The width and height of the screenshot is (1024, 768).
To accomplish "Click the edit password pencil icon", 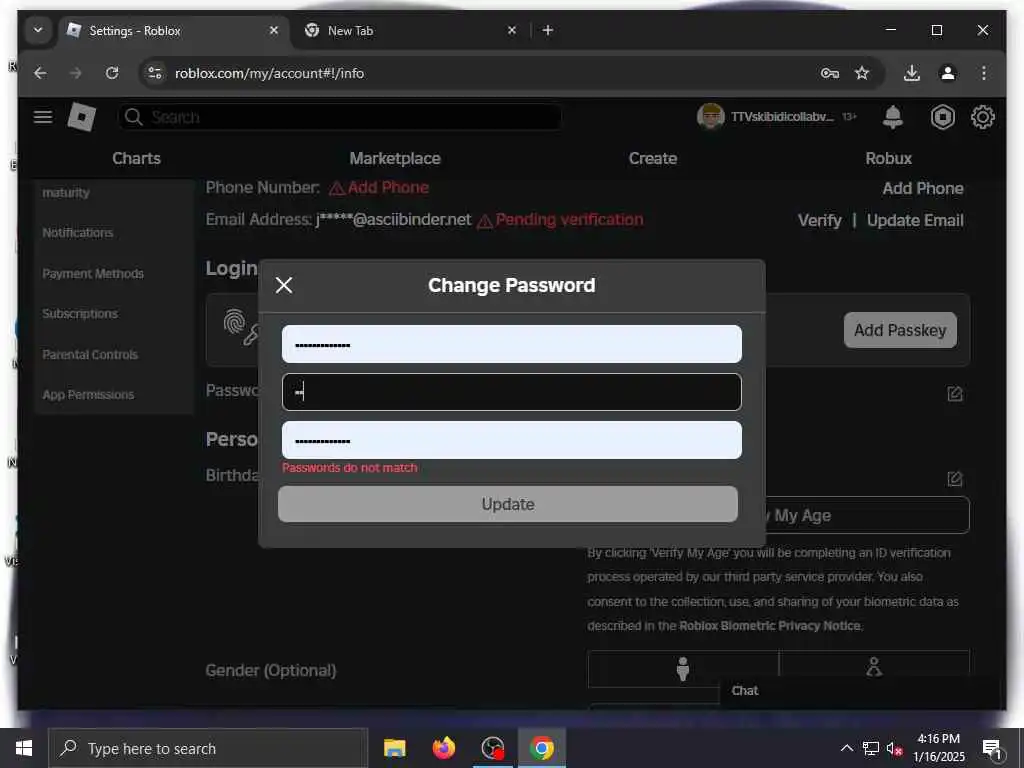I will (955, 394).
